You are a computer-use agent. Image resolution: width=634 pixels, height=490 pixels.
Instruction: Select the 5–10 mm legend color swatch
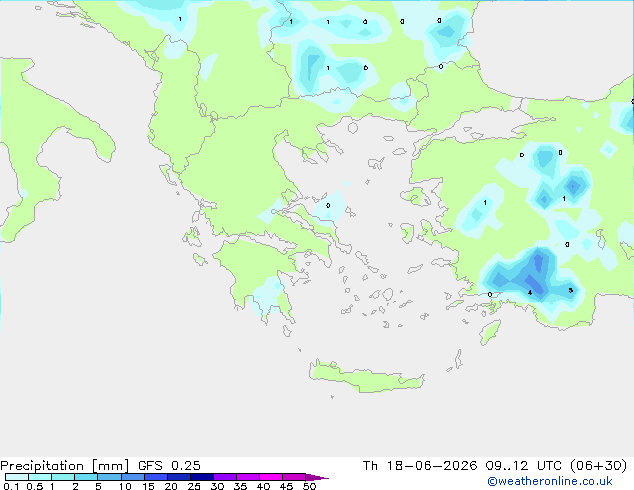click(109, 477)
